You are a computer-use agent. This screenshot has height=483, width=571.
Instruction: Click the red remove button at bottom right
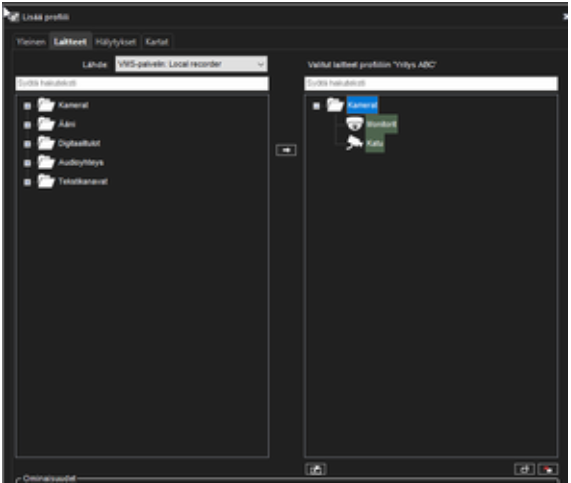548,469
